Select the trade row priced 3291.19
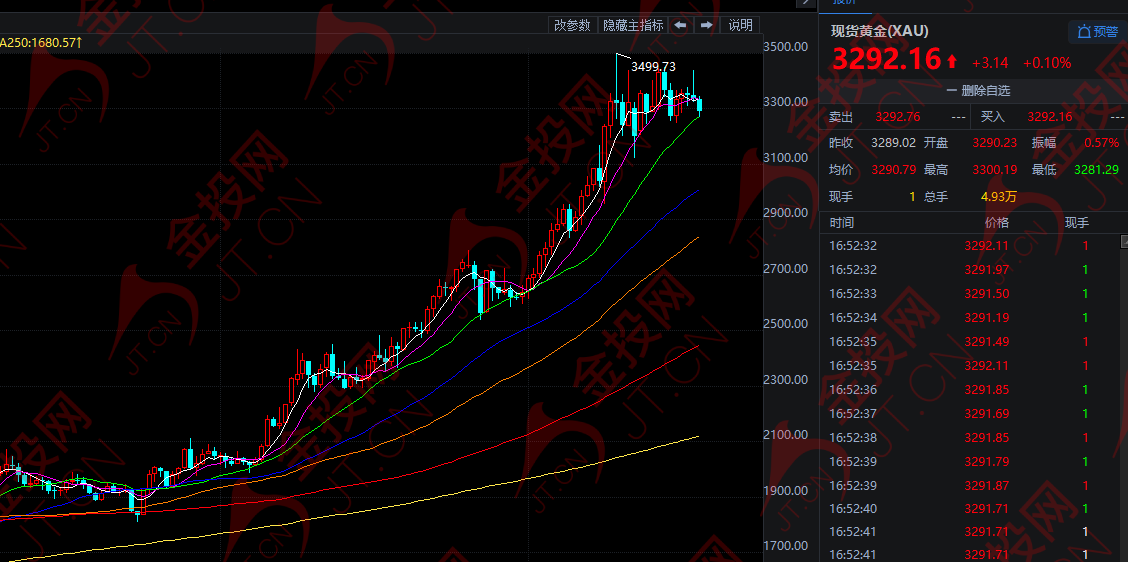This screenshot has height=562, width=1128. pyautogui.click(x=969, y=317)
